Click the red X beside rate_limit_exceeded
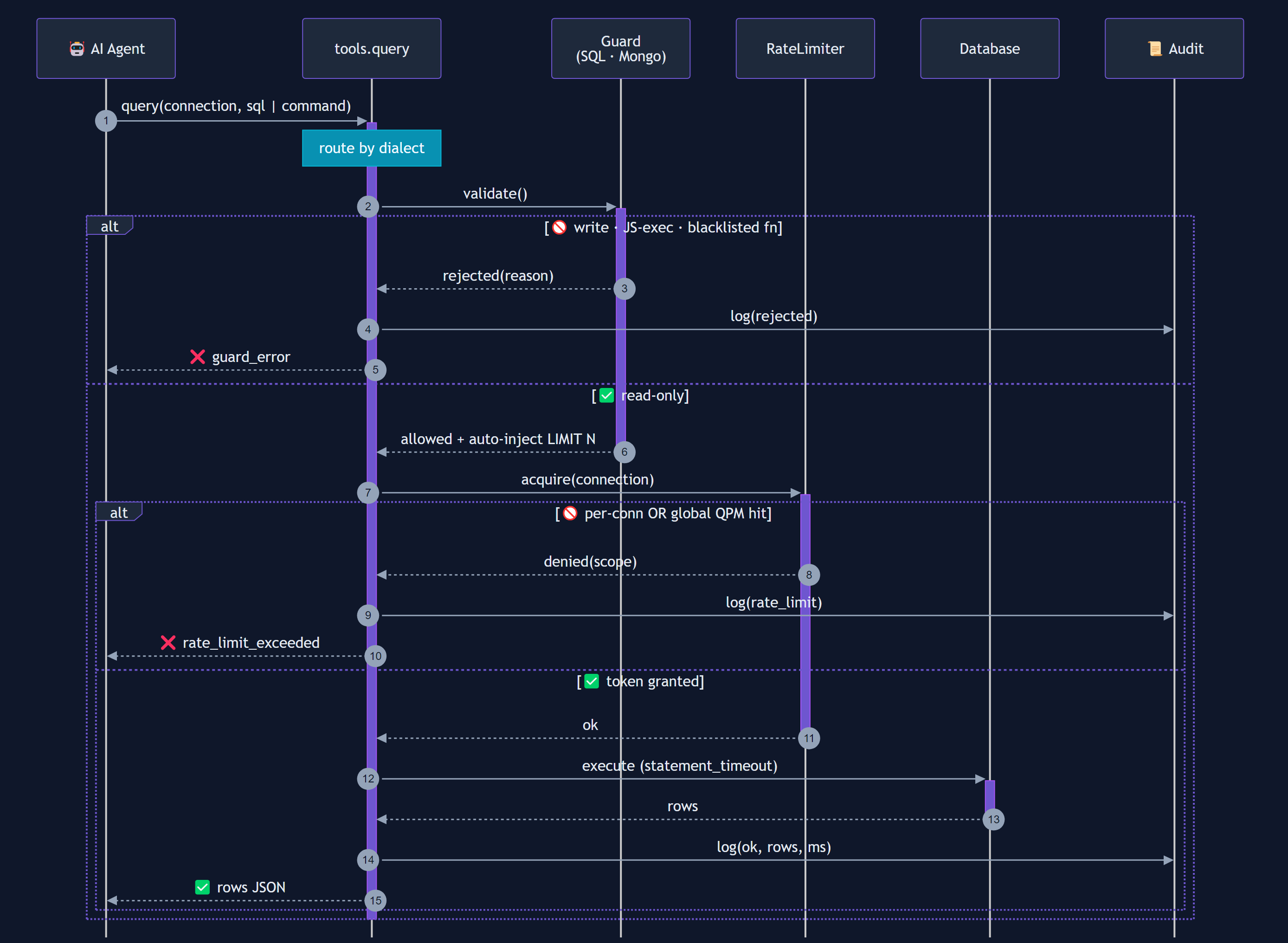 point(168,642)
